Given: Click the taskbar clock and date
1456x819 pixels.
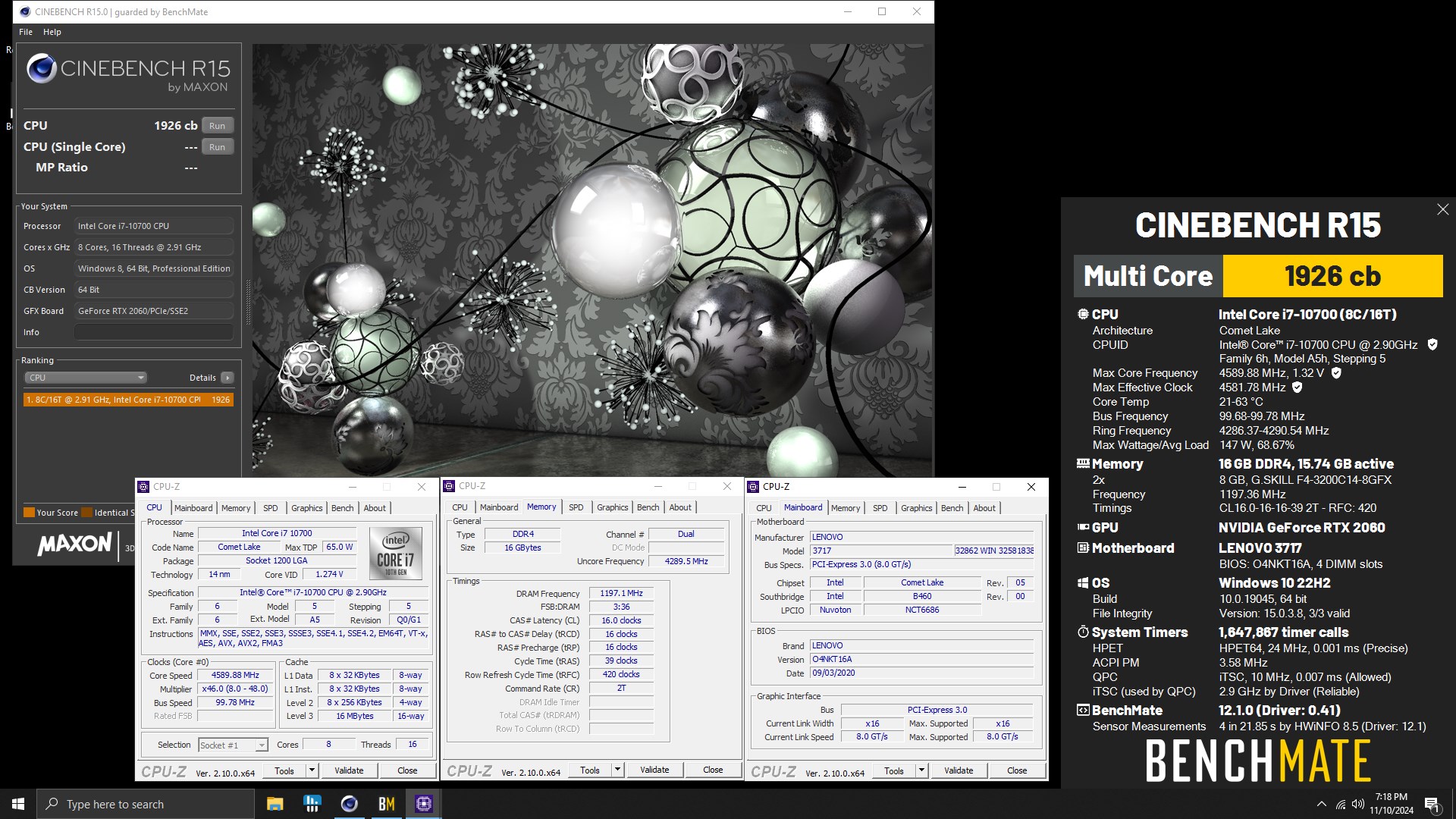Looking at the screenshot, I should point(1391,804).
